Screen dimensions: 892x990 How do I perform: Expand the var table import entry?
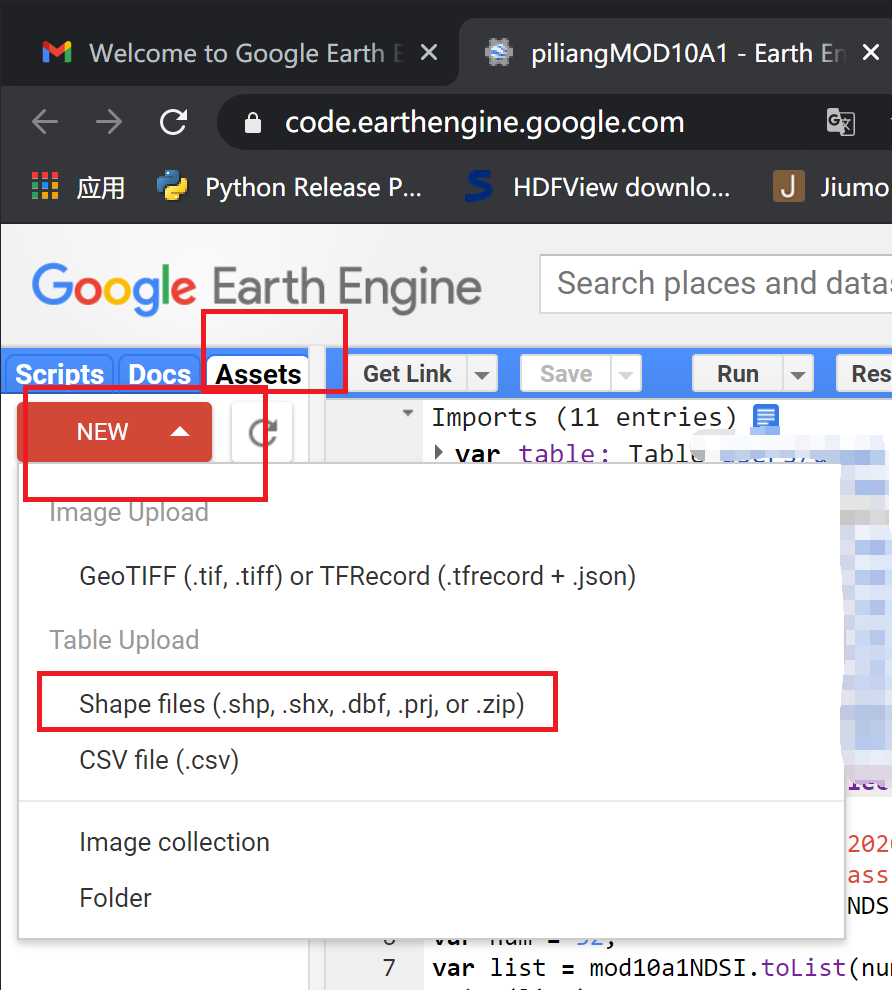click(439, 453)
